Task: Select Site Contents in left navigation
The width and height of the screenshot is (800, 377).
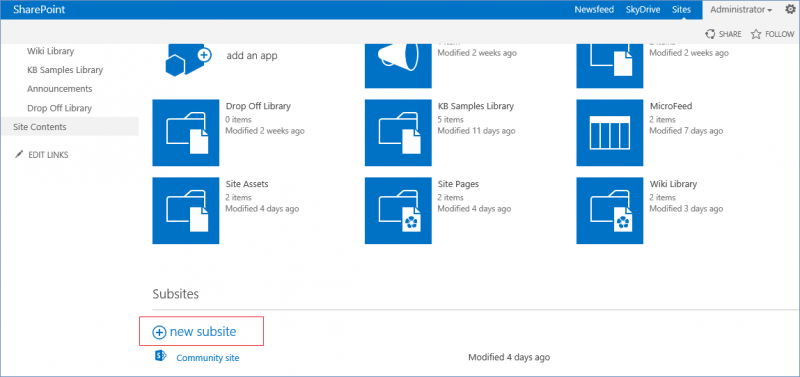Action: 69,127
